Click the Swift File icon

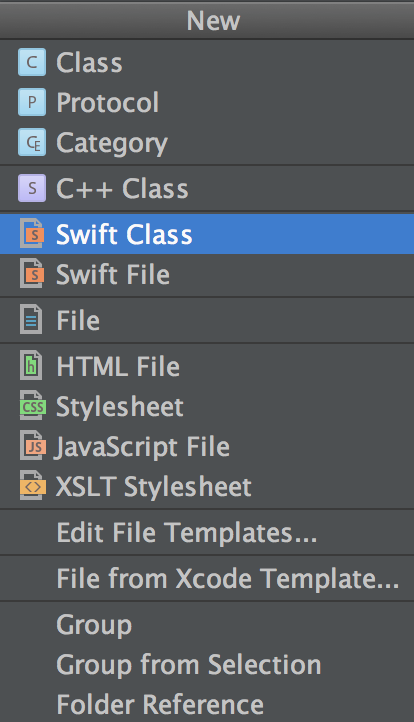click(32, 274)
